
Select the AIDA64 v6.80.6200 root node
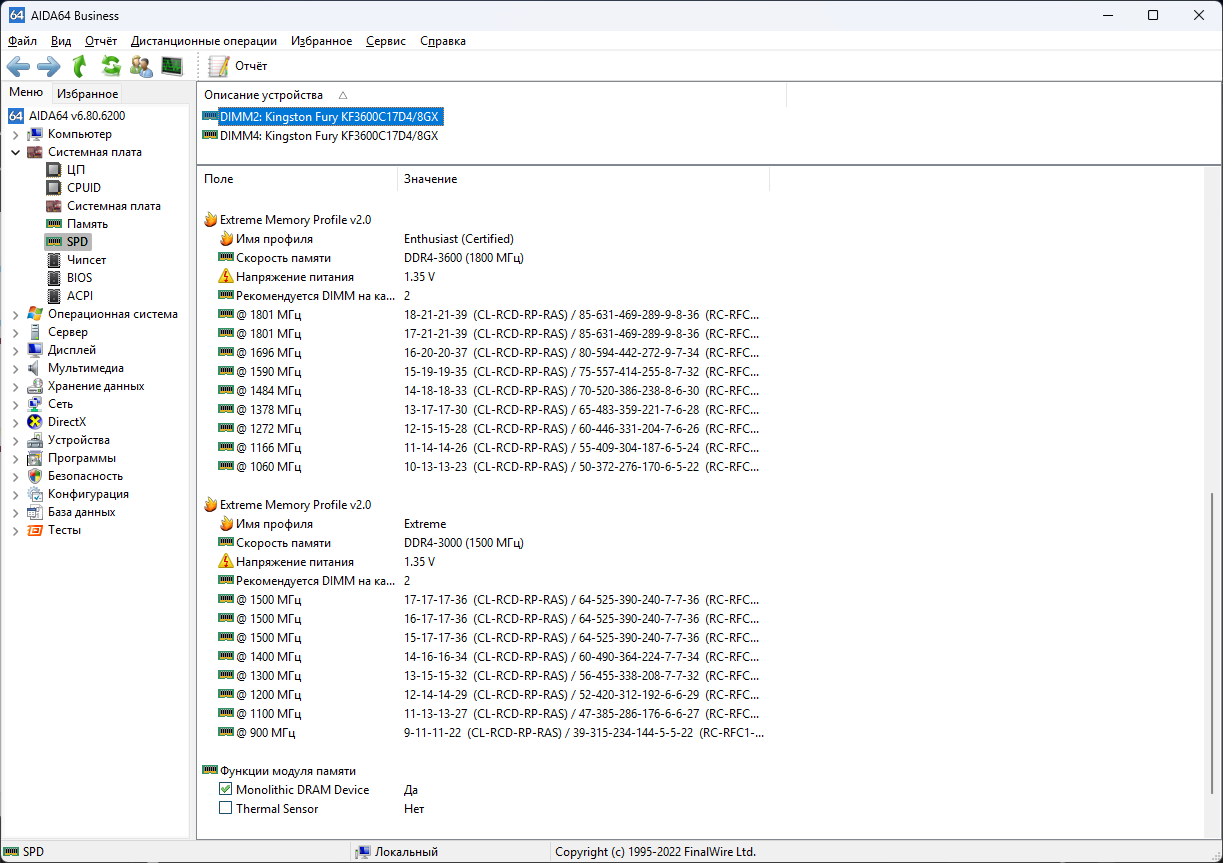point(77,116)
